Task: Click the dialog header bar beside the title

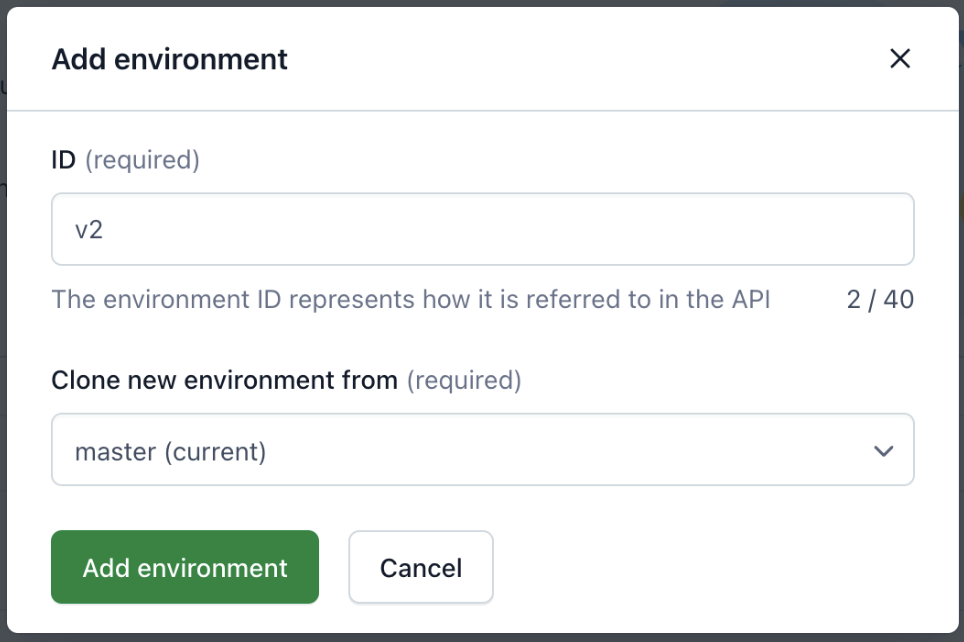Action: (580, 59)
